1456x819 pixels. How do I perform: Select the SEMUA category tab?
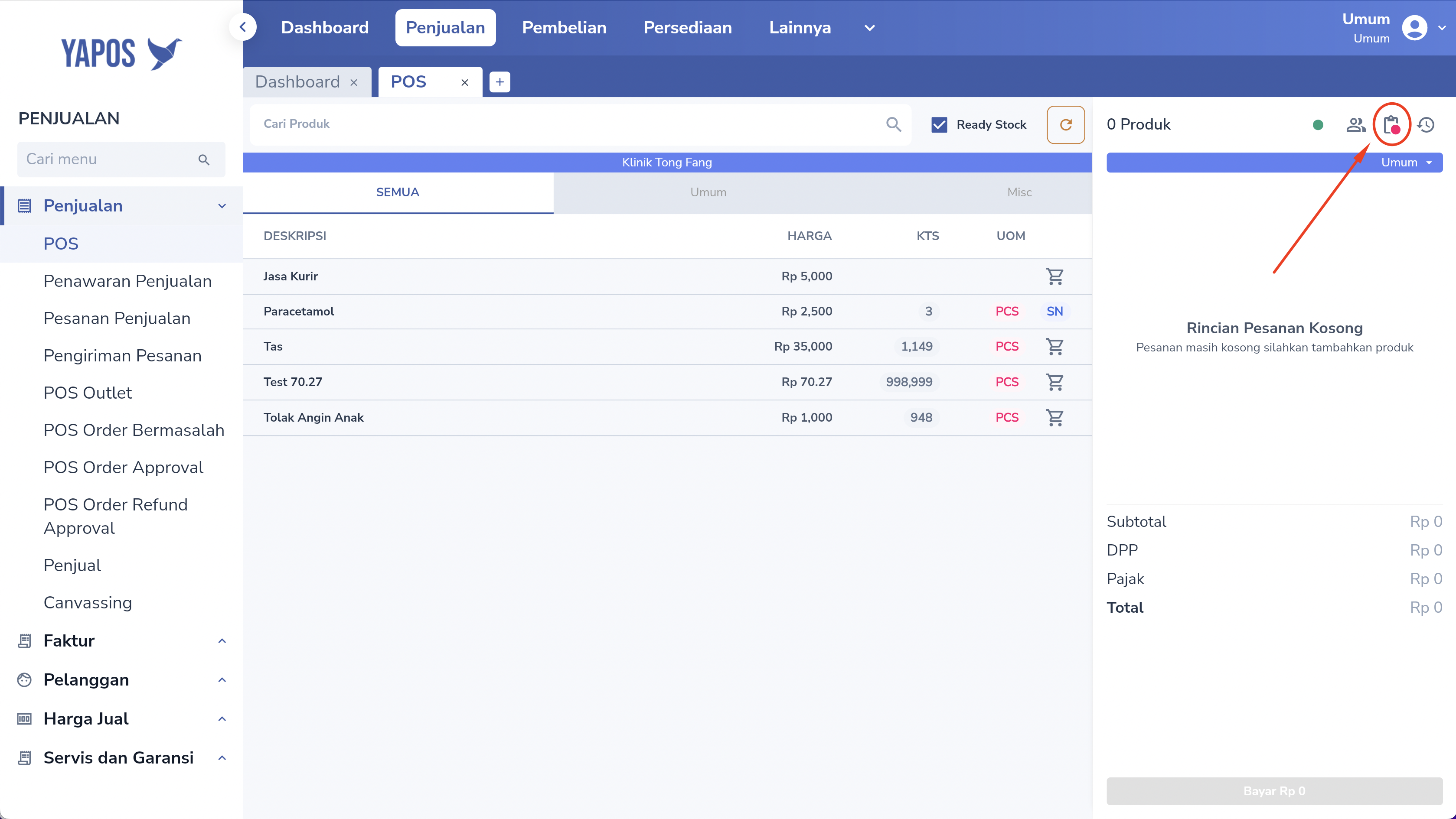[398, 192]
